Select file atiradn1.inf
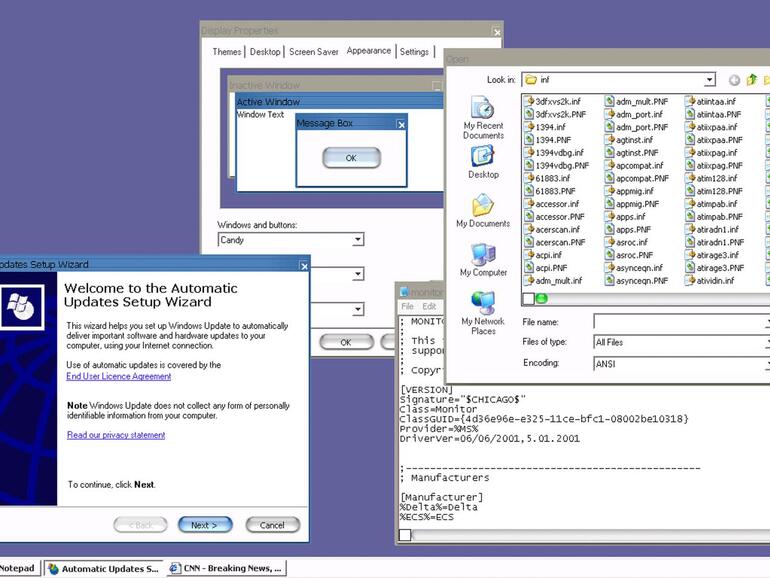This screenshot has width=770, height=578. [x=712, y=229]
